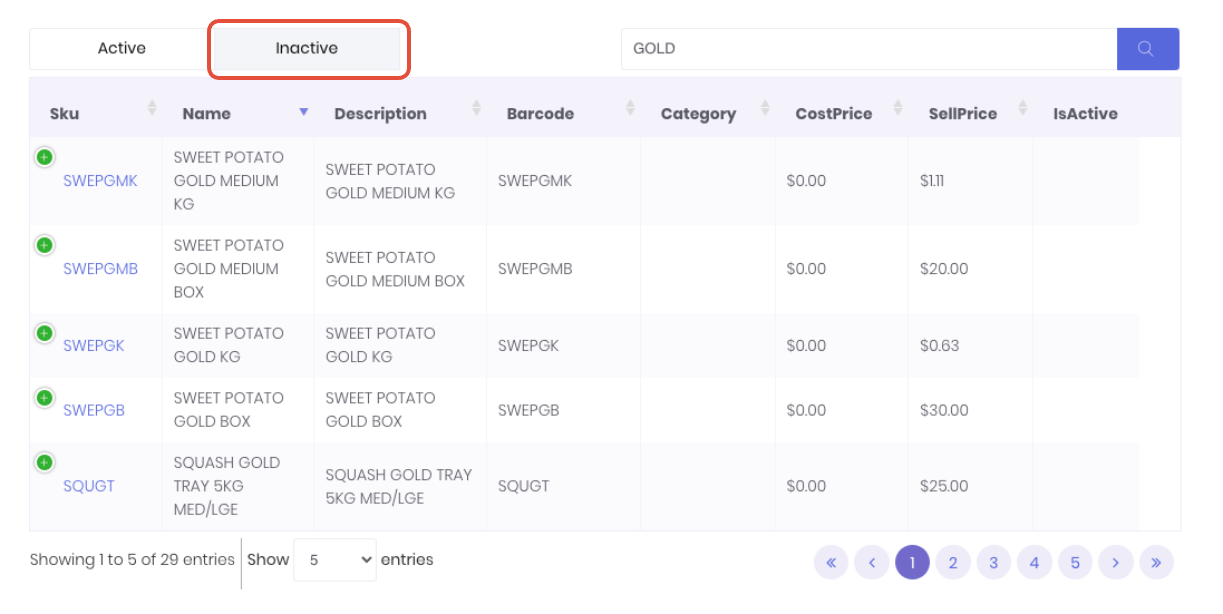Screen dimensions: 1223x614
Task: Expand the SWEPGMK row plus icon
Action: click(x=45, y=157)
